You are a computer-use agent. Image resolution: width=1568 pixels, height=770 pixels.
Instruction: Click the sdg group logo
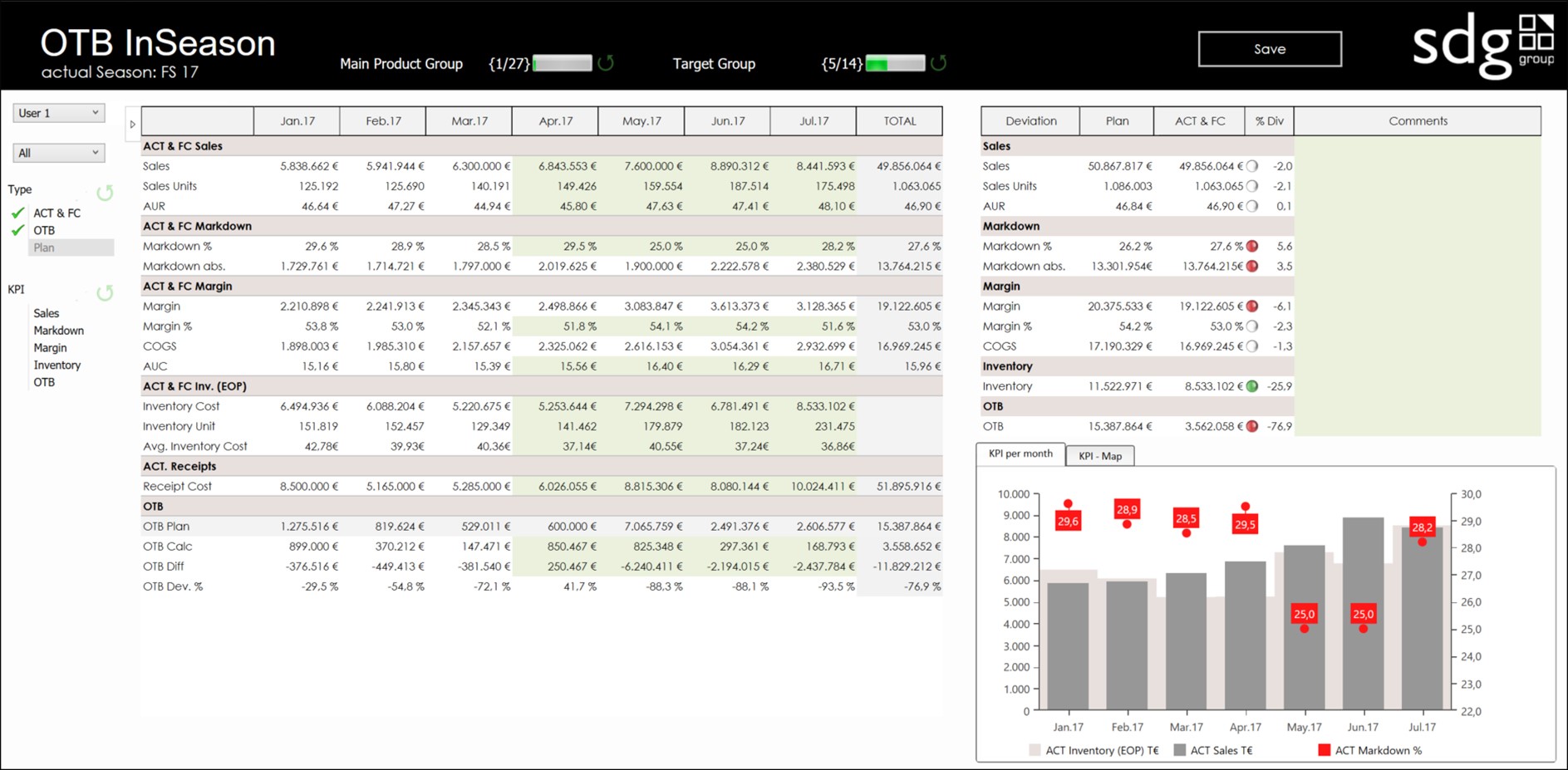click(1483, 45)
